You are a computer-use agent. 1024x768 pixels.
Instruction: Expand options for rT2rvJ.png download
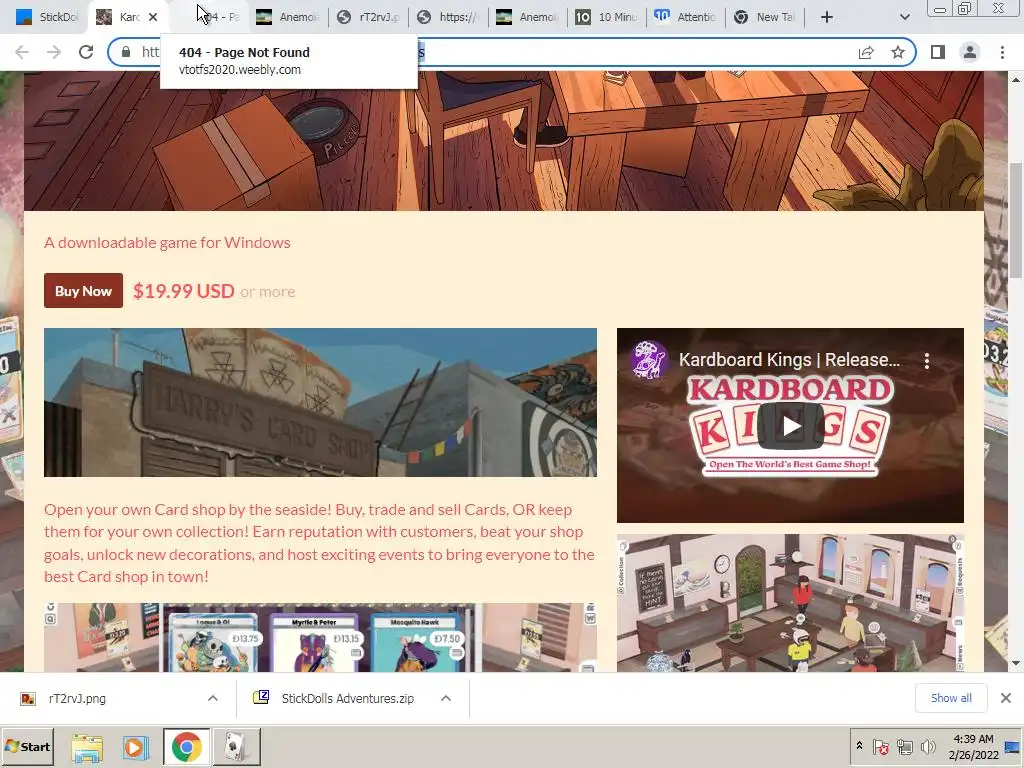coord(213,698)
